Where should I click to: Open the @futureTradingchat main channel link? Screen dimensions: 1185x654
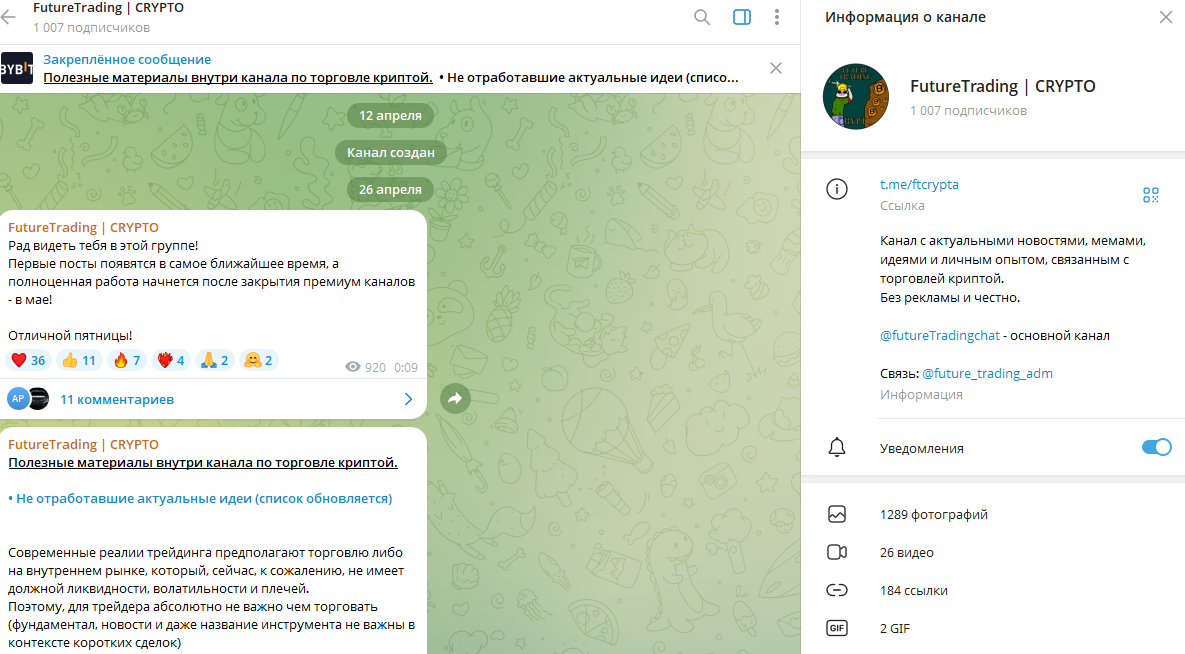coord(939,335)
